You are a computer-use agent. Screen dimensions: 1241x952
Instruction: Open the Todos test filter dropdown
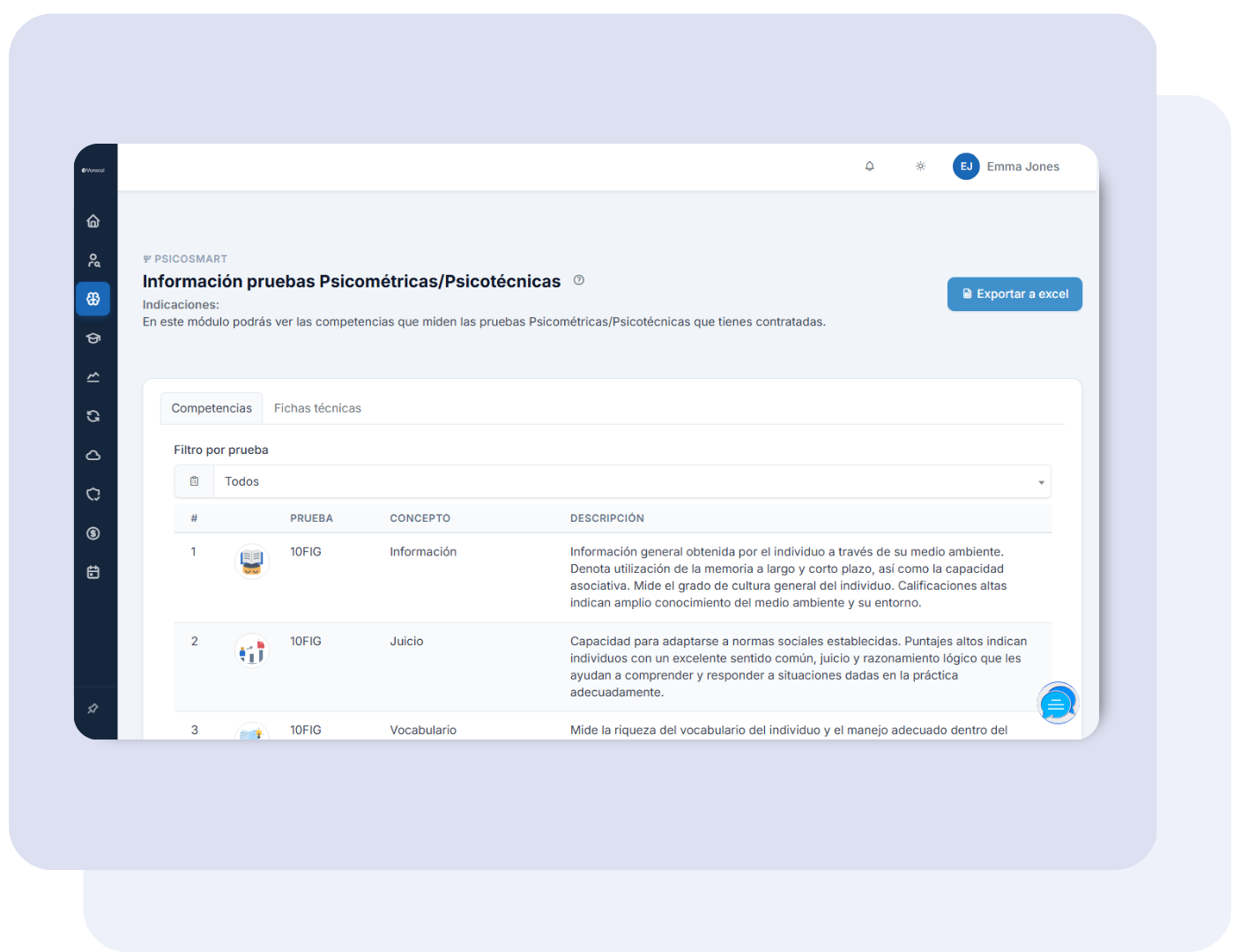pyautogui.click(x=632, y=481)
